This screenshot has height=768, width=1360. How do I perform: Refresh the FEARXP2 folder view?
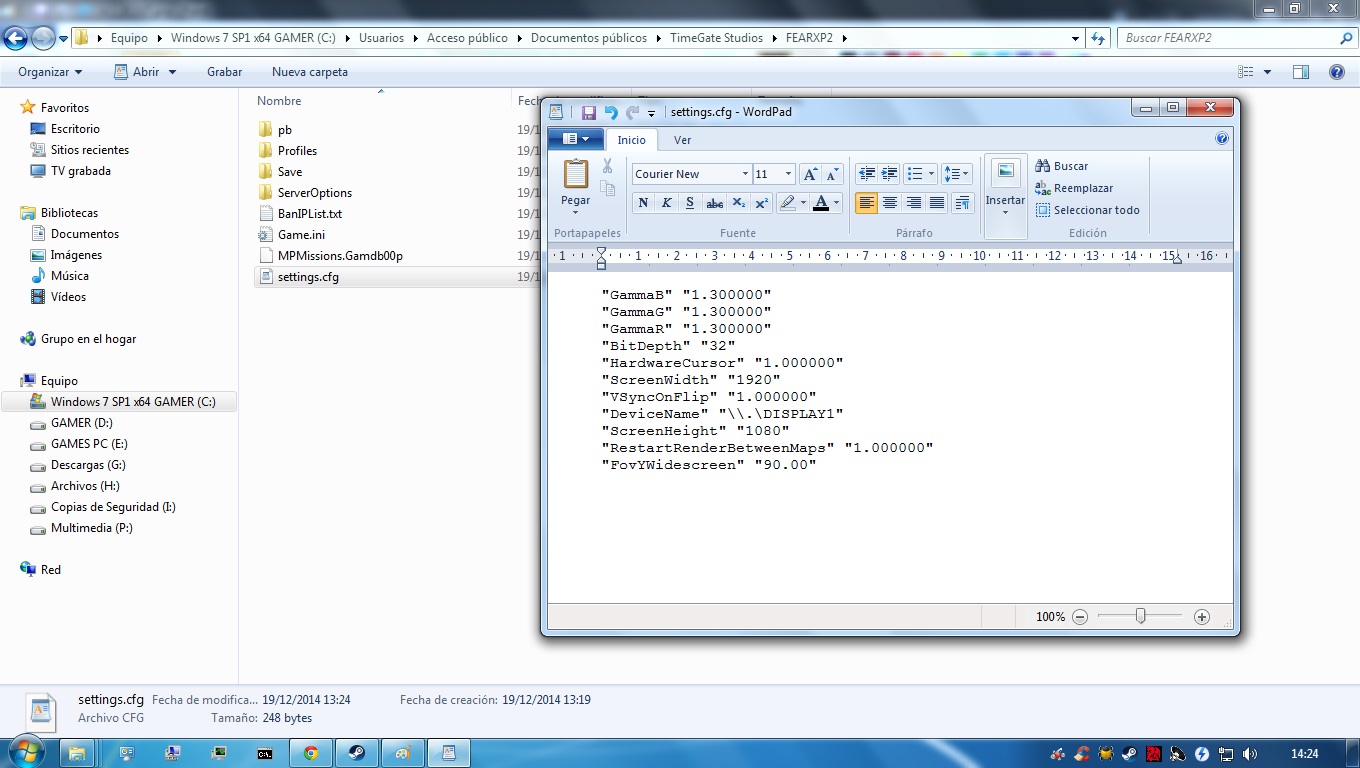(1098, 38)
